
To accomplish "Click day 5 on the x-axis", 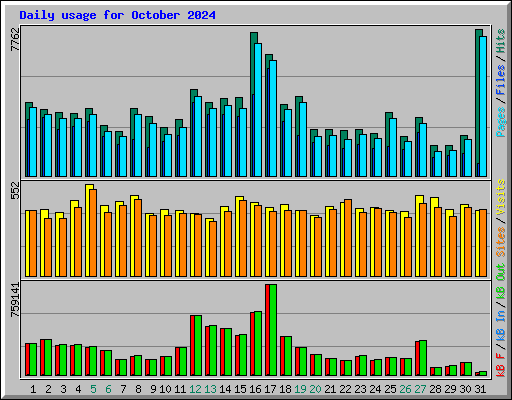I will [x=93, y=389].
